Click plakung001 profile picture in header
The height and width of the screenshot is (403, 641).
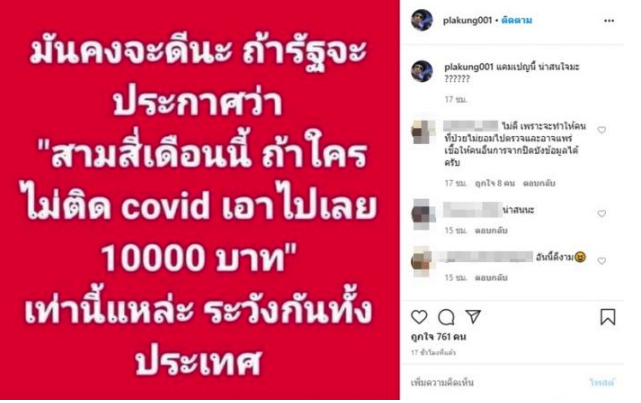422,20
